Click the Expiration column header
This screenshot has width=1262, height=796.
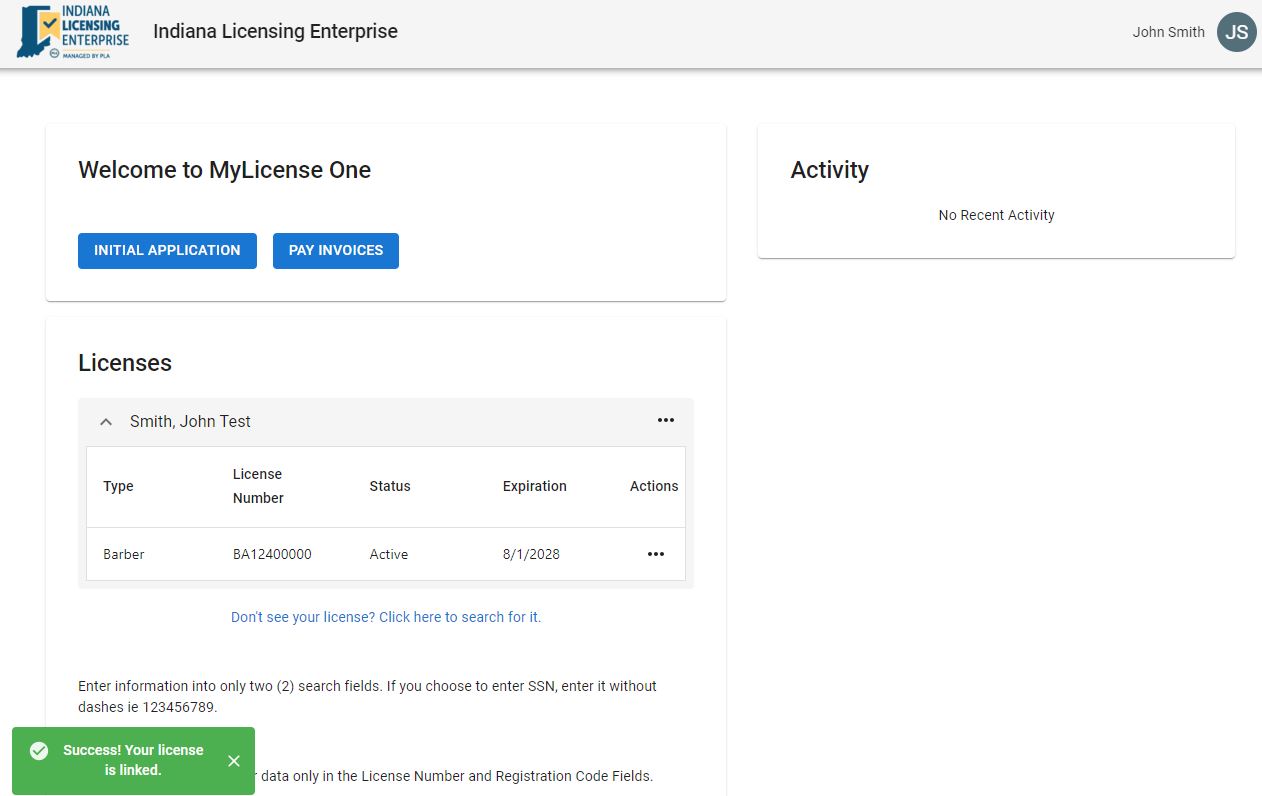pyautogui.click(x=534, y=486)
